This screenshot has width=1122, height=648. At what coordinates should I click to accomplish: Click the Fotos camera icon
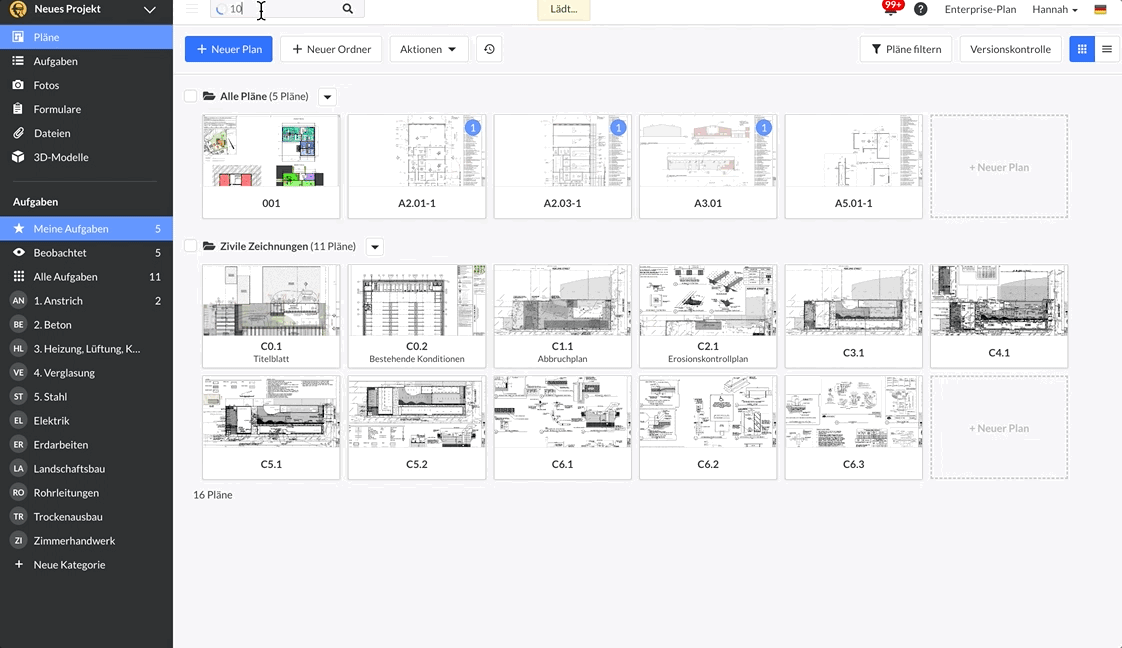tap(18, 85)
